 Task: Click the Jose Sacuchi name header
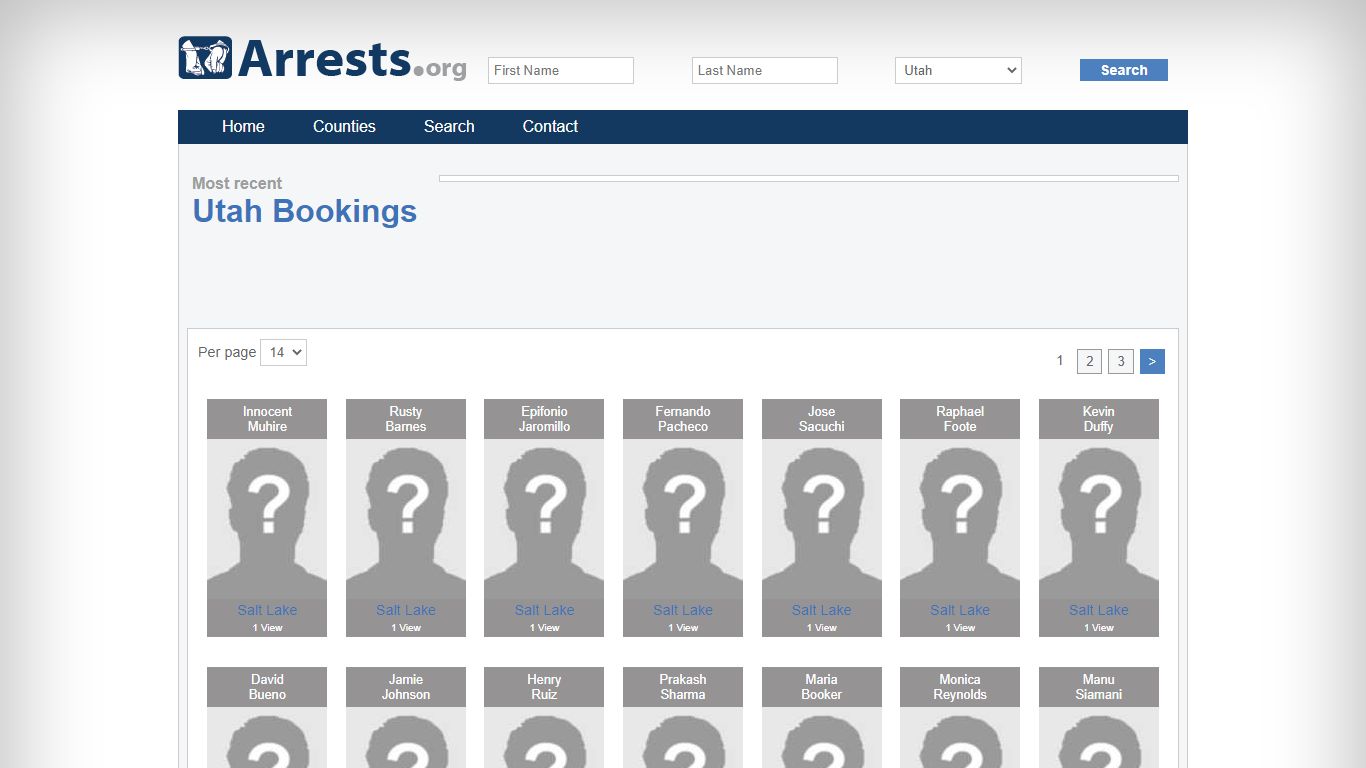pos(822,419)
